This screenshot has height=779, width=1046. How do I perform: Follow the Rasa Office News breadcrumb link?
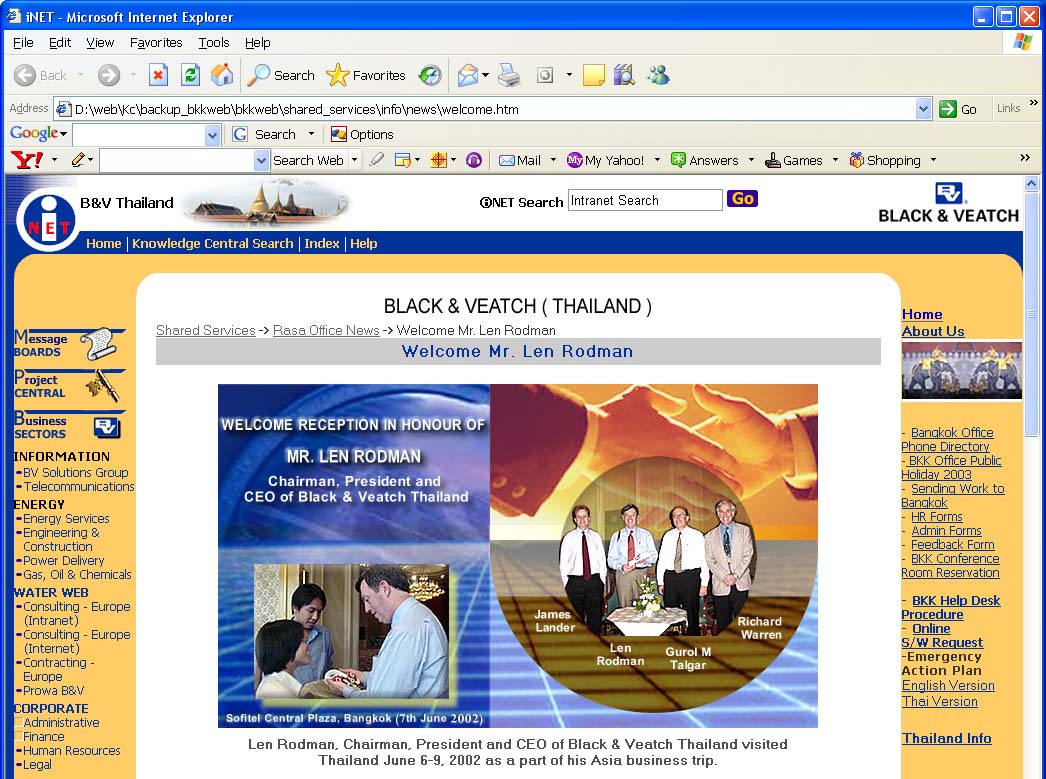click(326, 330)
